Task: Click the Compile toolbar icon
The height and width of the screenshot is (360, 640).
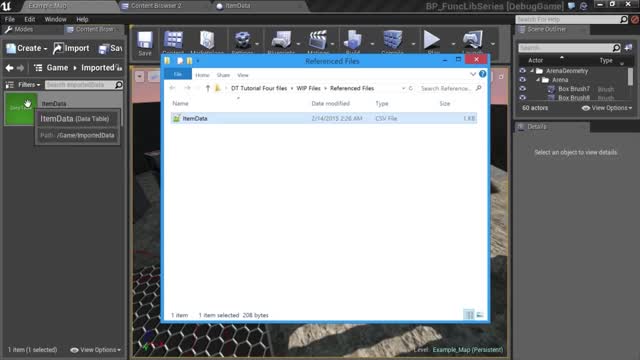Action: (x=393, y=41)
